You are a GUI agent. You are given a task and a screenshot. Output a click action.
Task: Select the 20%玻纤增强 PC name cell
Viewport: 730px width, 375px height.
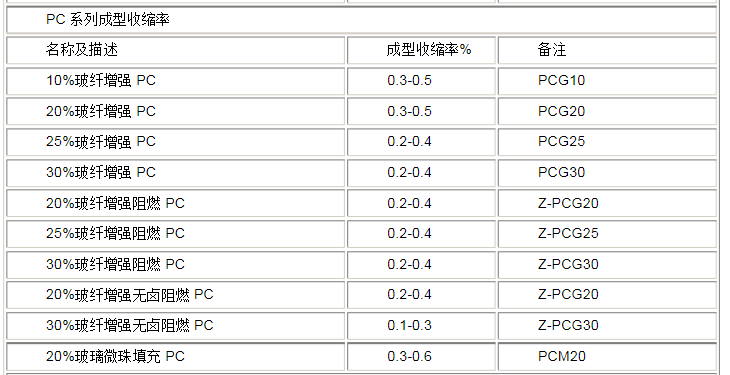pyautogui.click(x=176, y=111)
